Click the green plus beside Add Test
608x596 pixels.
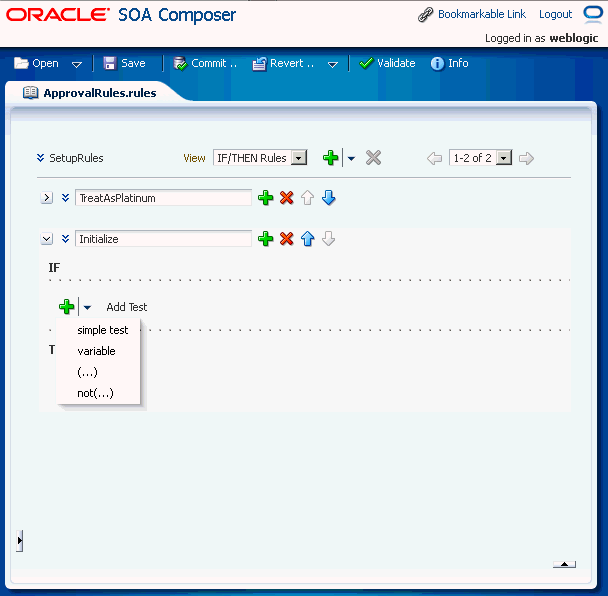point(67,306)
